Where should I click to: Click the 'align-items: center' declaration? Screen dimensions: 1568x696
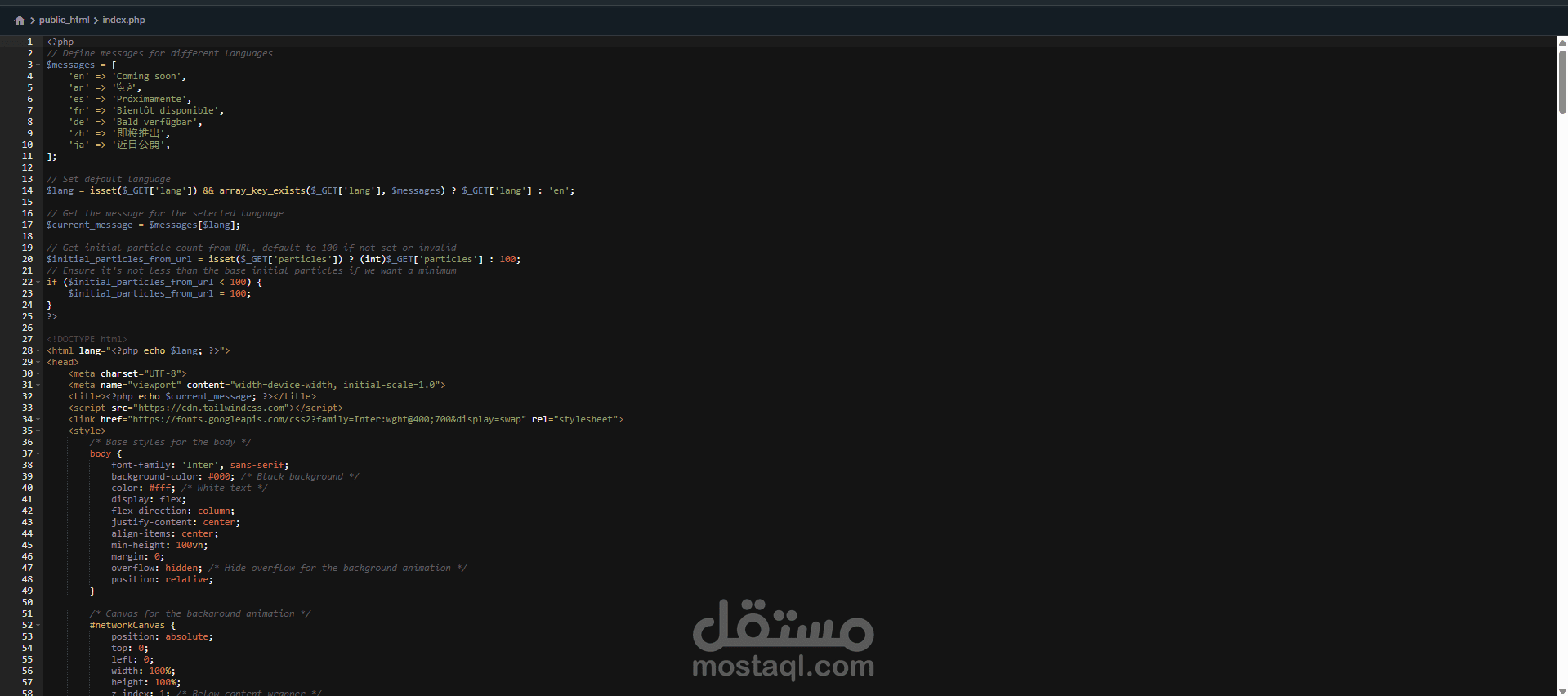pyautogui.click(x=165, y=533)
